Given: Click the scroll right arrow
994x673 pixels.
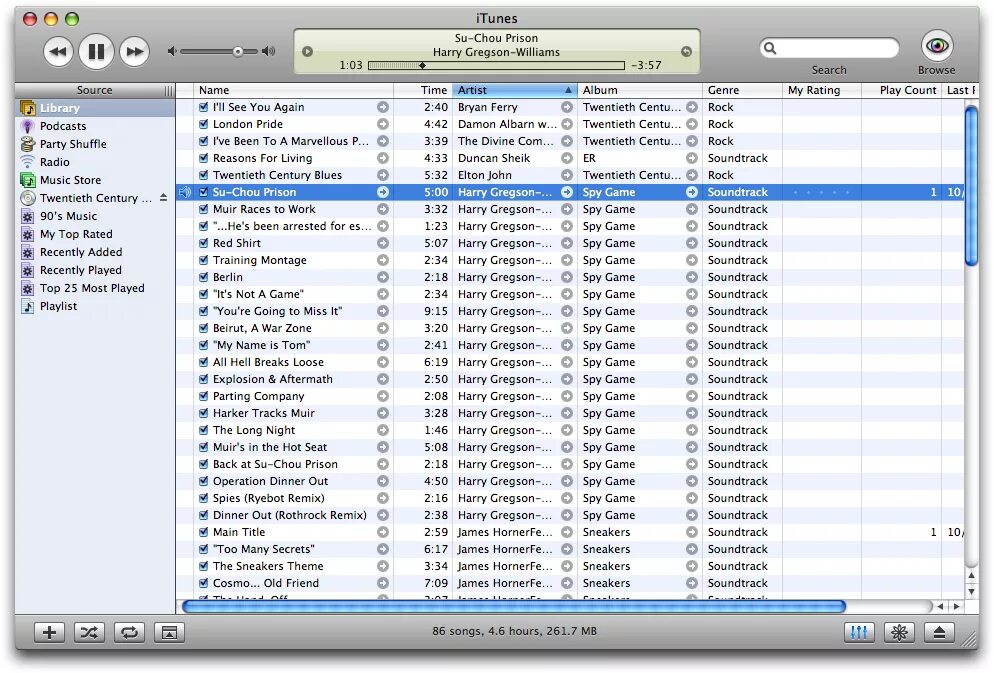Looking at the screenshot, I should (x=956, y=606).
